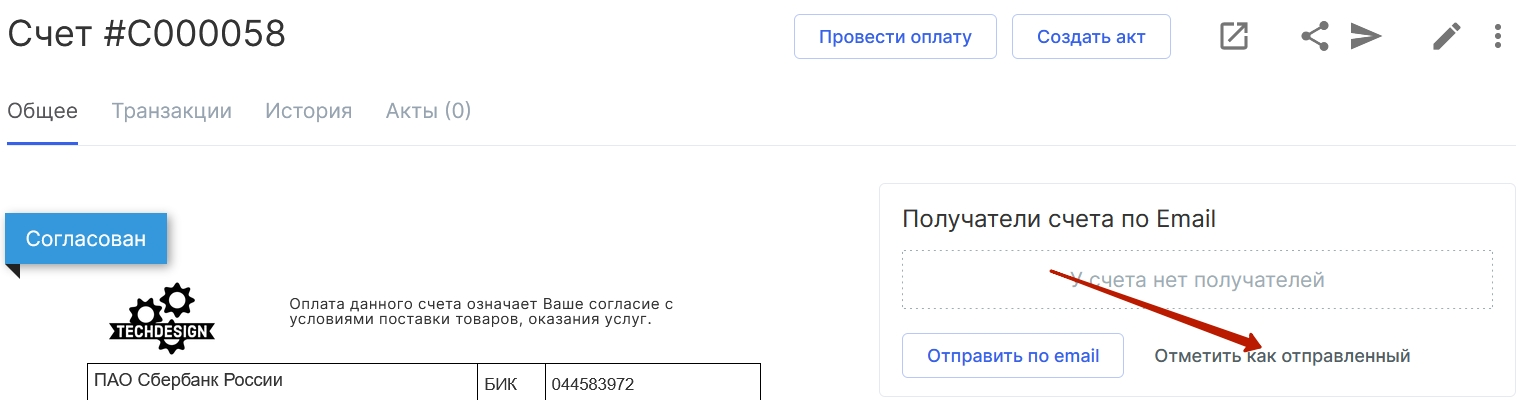
Task: Edit invoice with pencil icon
Action: click(x=1446, y=37)
